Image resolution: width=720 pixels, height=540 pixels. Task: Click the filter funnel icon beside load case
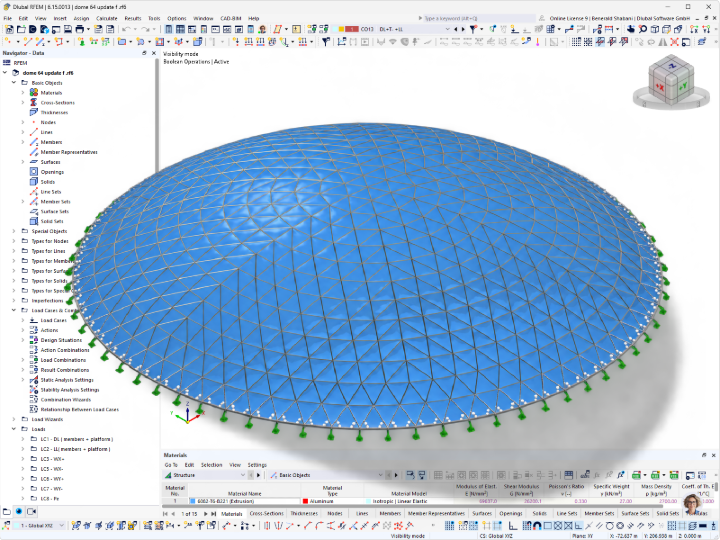click(x=473, y=29)
